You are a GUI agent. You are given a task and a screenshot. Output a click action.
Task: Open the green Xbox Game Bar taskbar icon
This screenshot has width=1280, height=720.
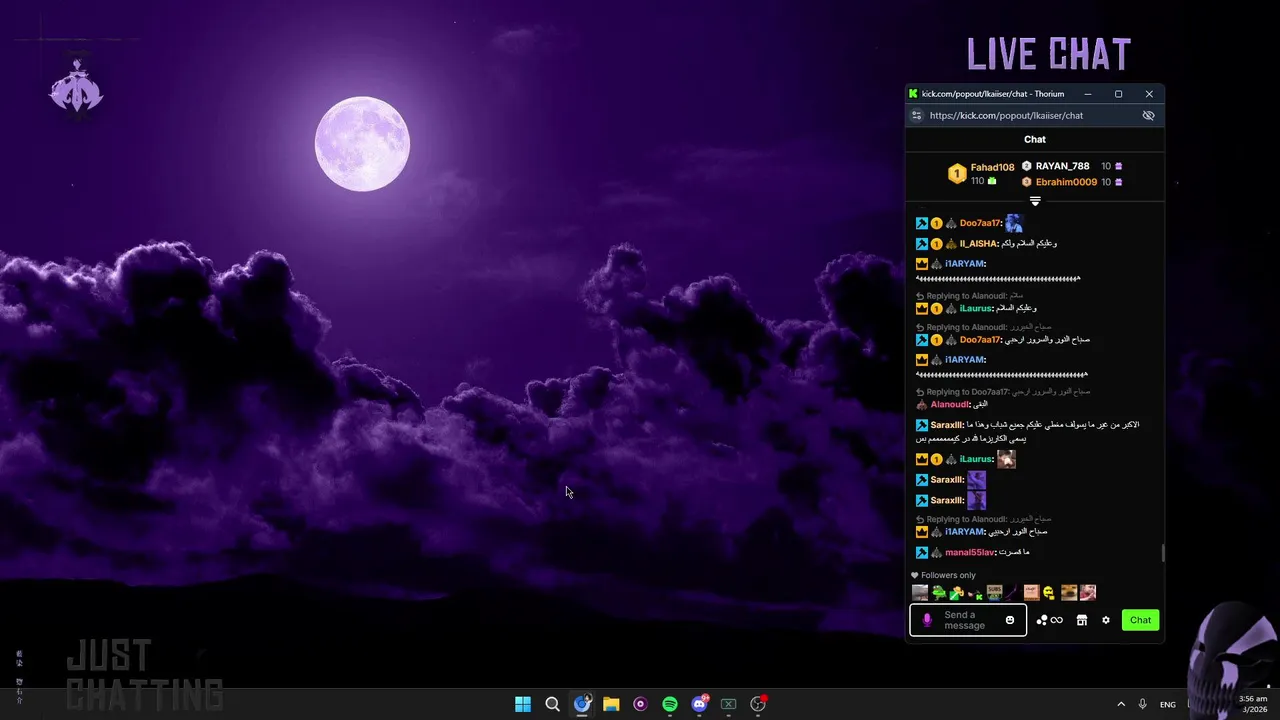[x=729, y=704]
